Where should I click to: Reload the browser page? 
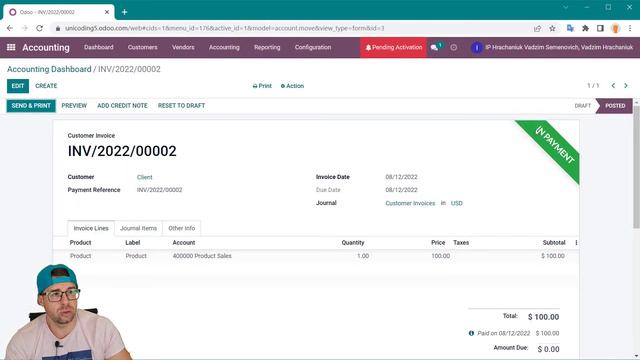pos(39,28)
